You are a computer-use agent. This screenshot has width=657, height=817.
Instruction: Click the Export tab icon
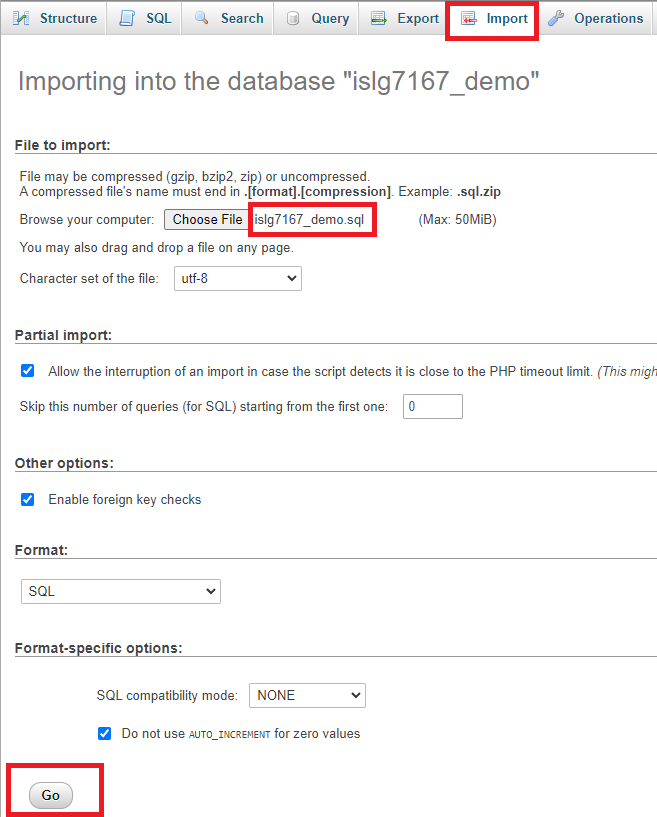[378, 18]
